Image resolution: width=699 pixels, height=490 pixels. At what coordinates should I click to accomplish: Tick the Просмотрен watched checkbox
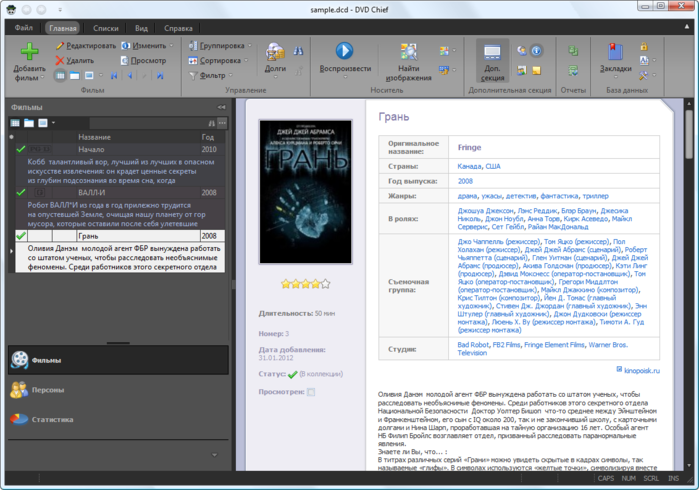click(311, 392)
